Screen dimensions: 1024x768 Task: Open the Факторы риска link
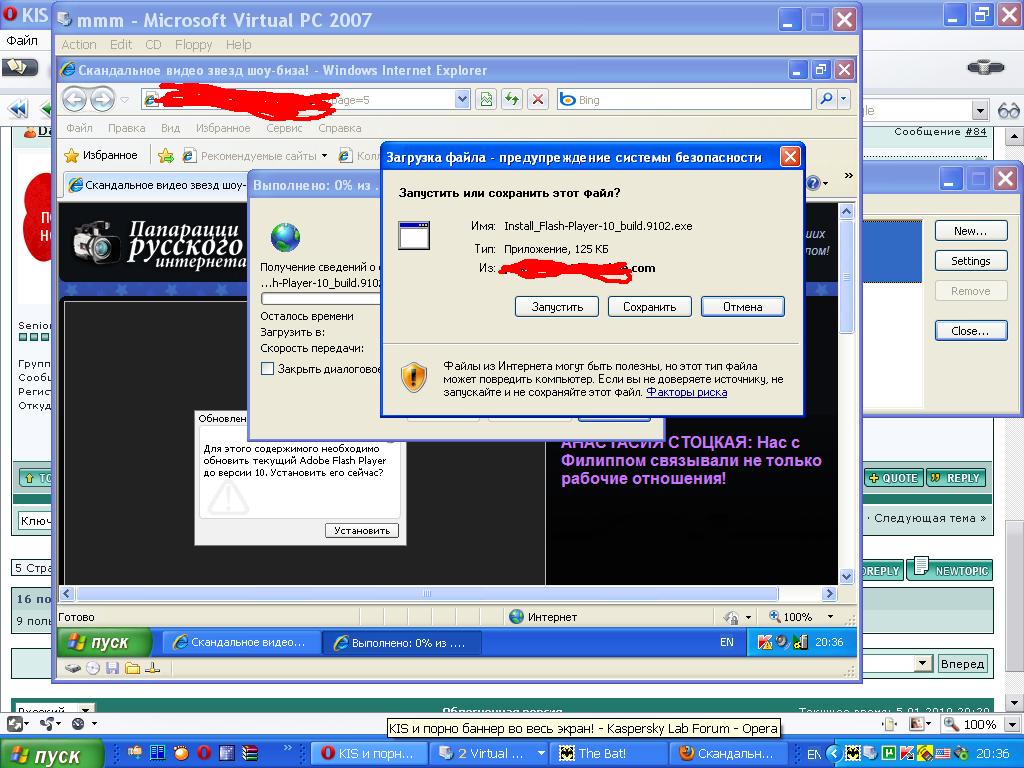(x=686, y=392)
